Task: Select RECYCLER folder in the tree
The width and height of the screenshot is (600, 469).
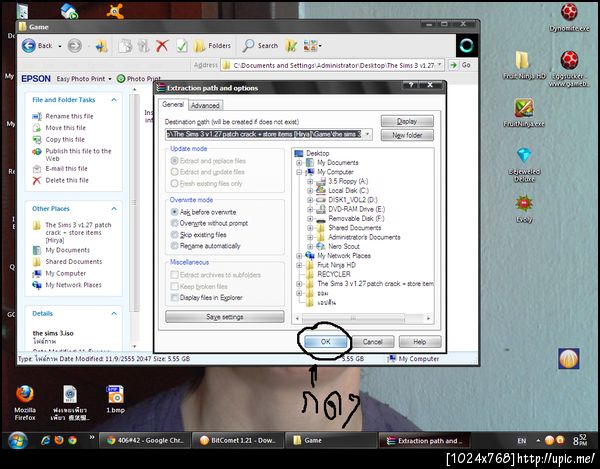Action: coord(334,274)
